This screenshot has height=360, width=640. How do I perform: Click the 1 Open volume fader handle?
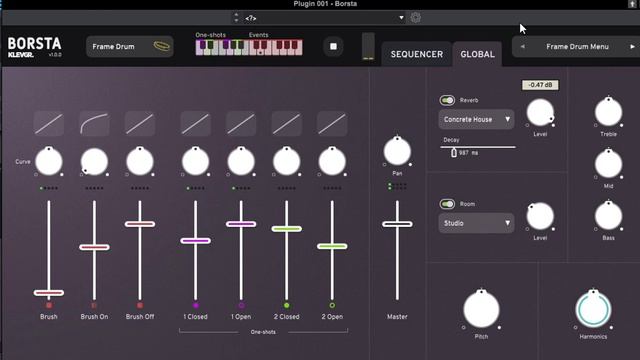241,224
